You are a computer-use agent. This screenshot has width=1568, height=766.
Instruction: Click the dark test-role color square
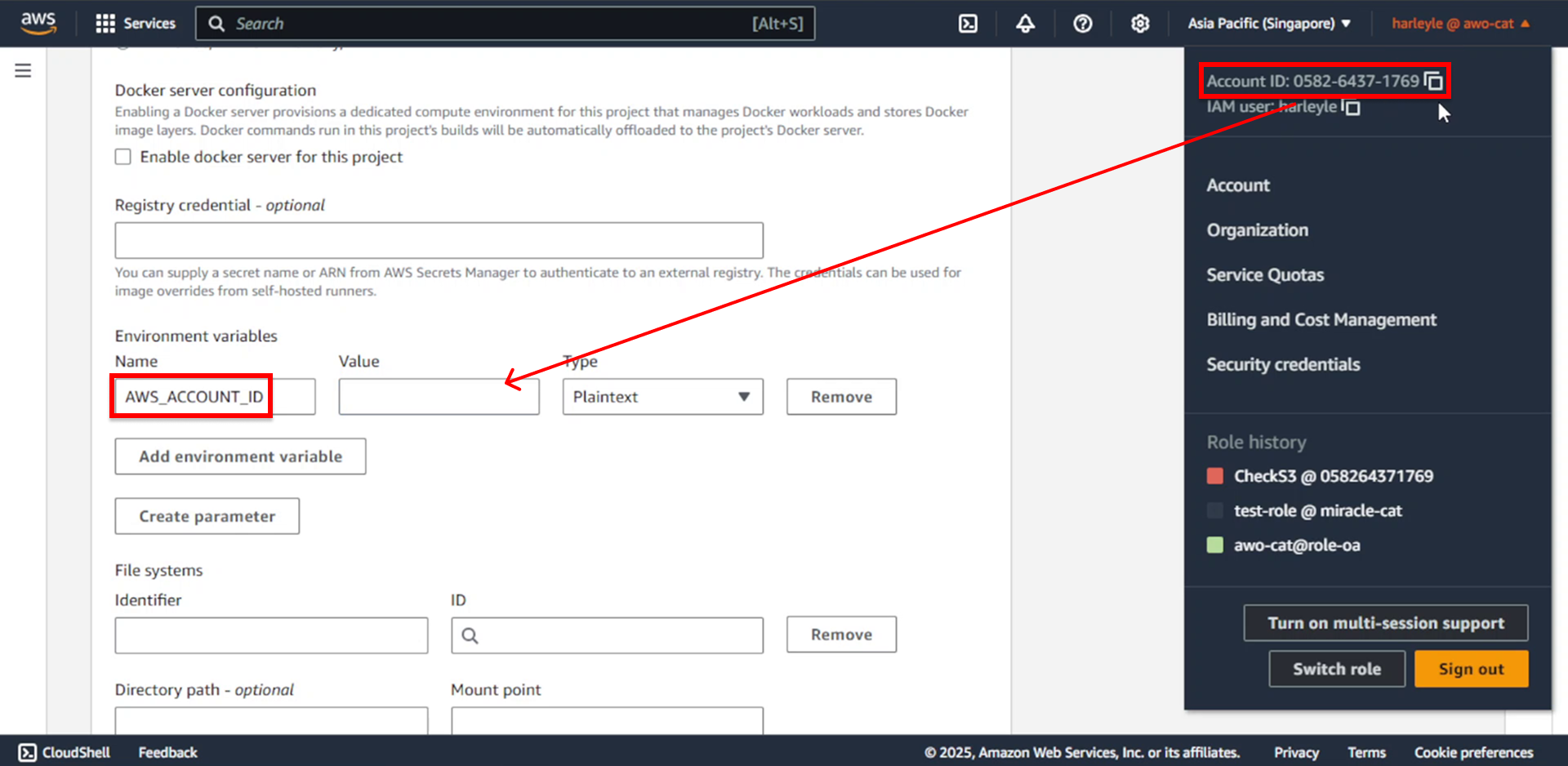pos(1215,510)
